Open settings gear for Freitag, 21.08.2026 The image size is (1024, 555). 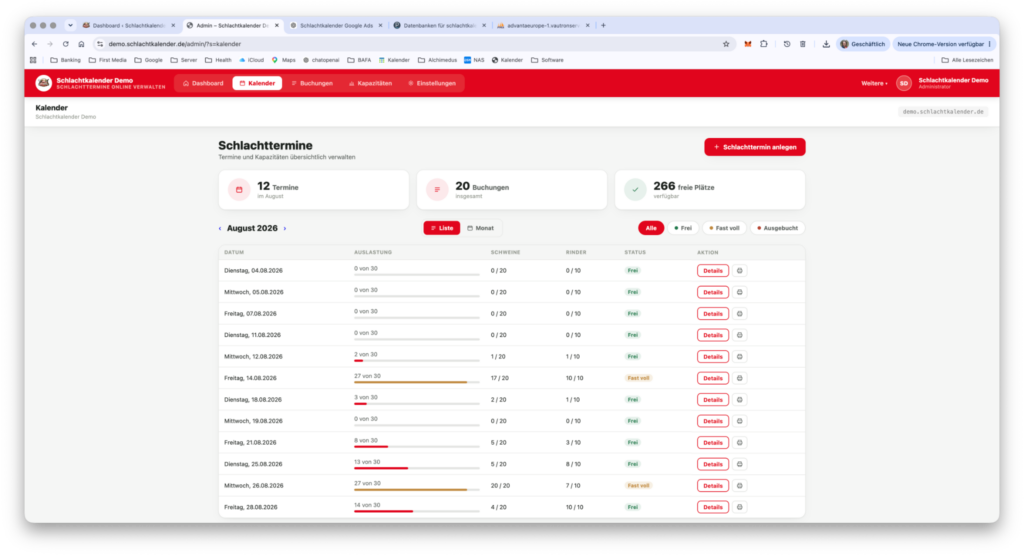[739, 443]
